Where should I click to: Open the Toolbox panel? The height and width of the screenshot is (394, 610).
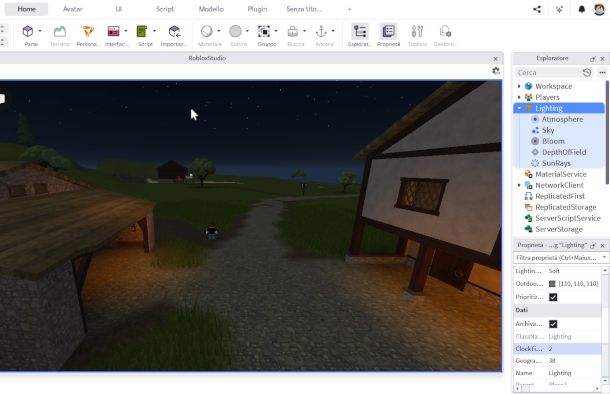417,35
